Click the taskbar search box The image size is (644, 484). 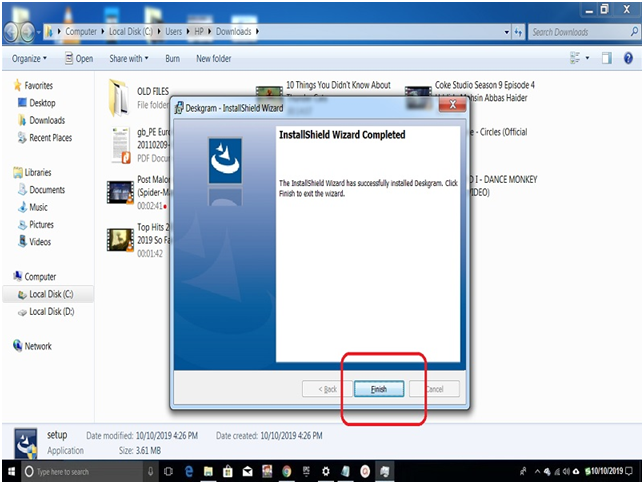tap(82, 471)
